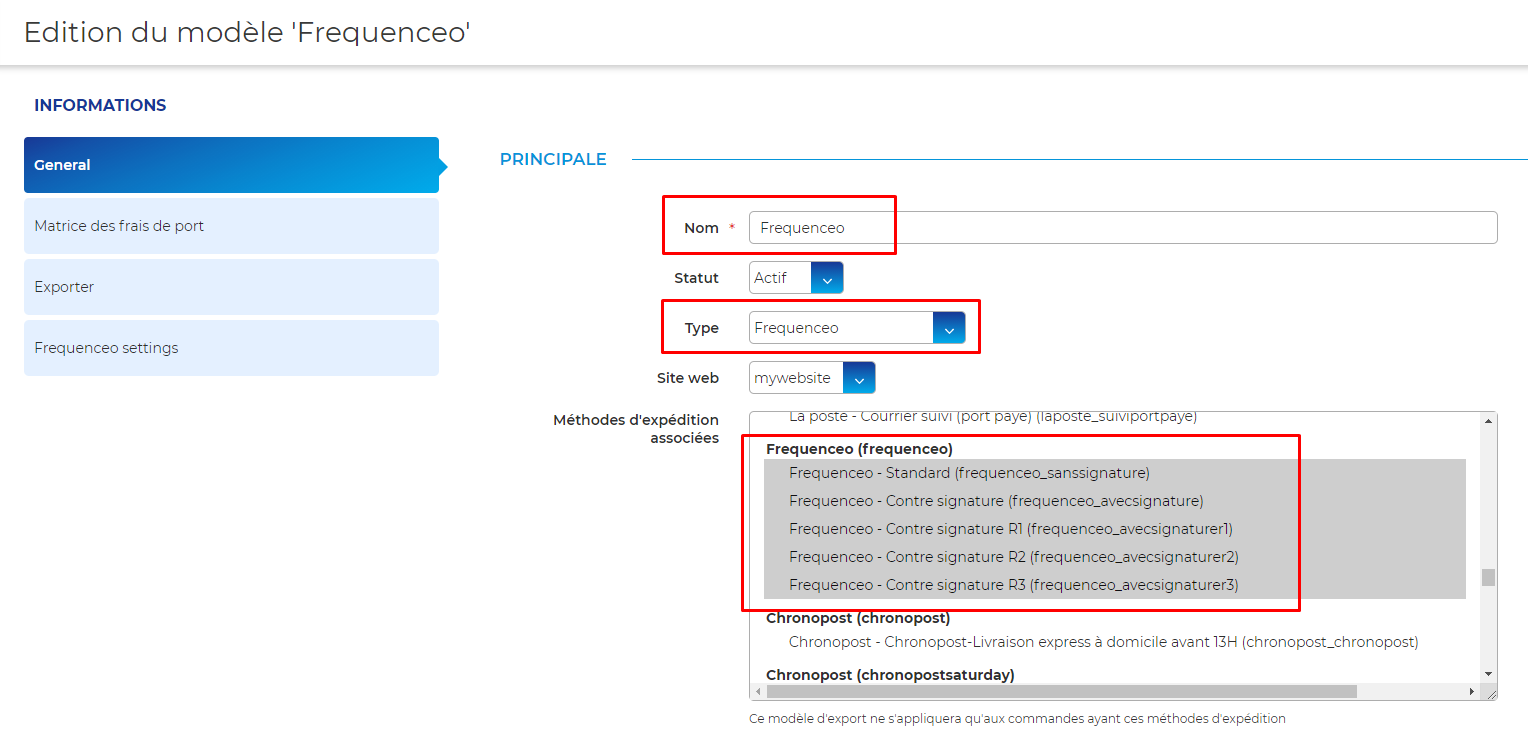Open the General tab
This screenshot has width=1528, height=738.
tap(231, 165)
